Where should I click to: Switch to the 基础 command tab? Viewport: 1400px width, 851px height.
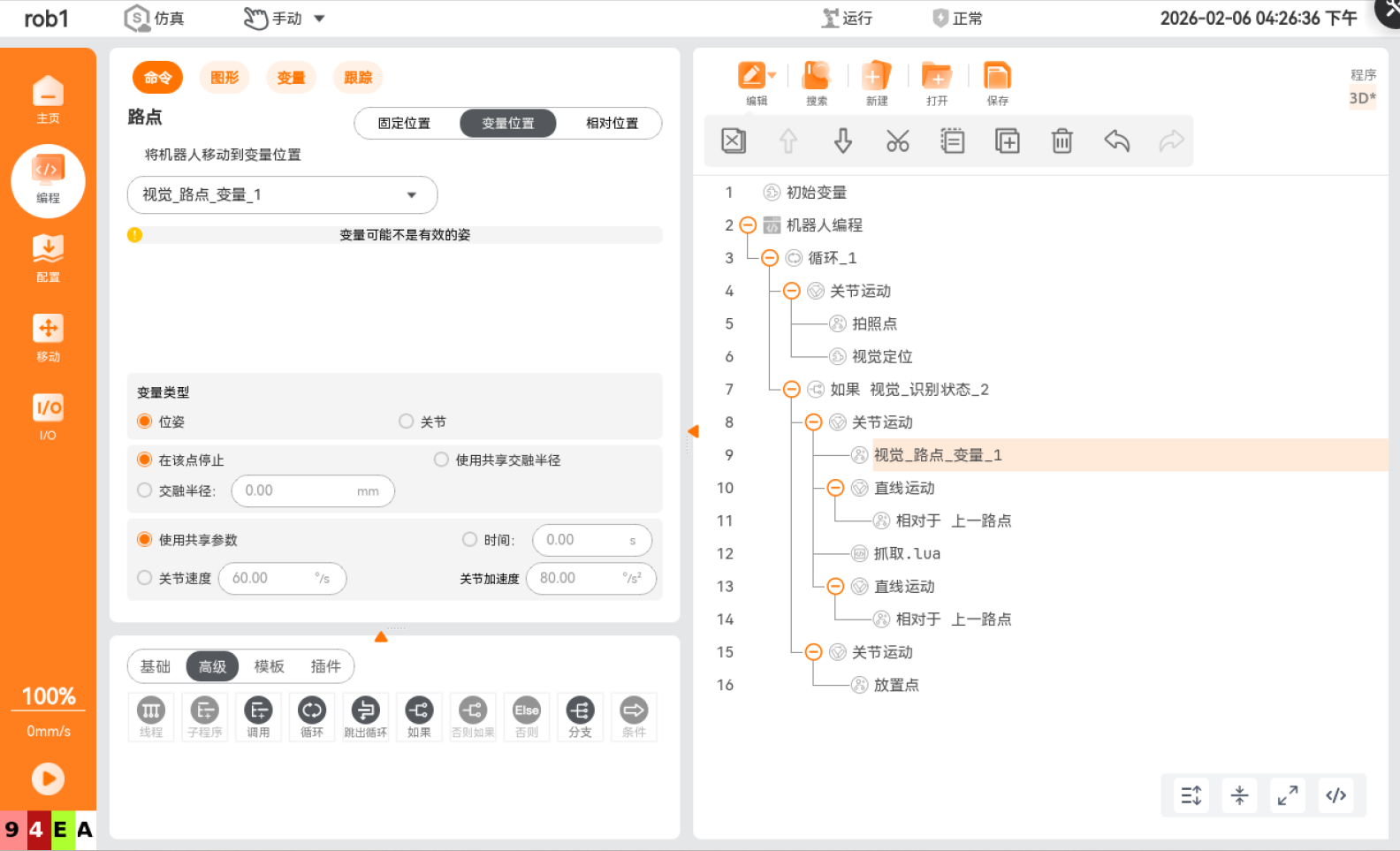pos(156,666)
